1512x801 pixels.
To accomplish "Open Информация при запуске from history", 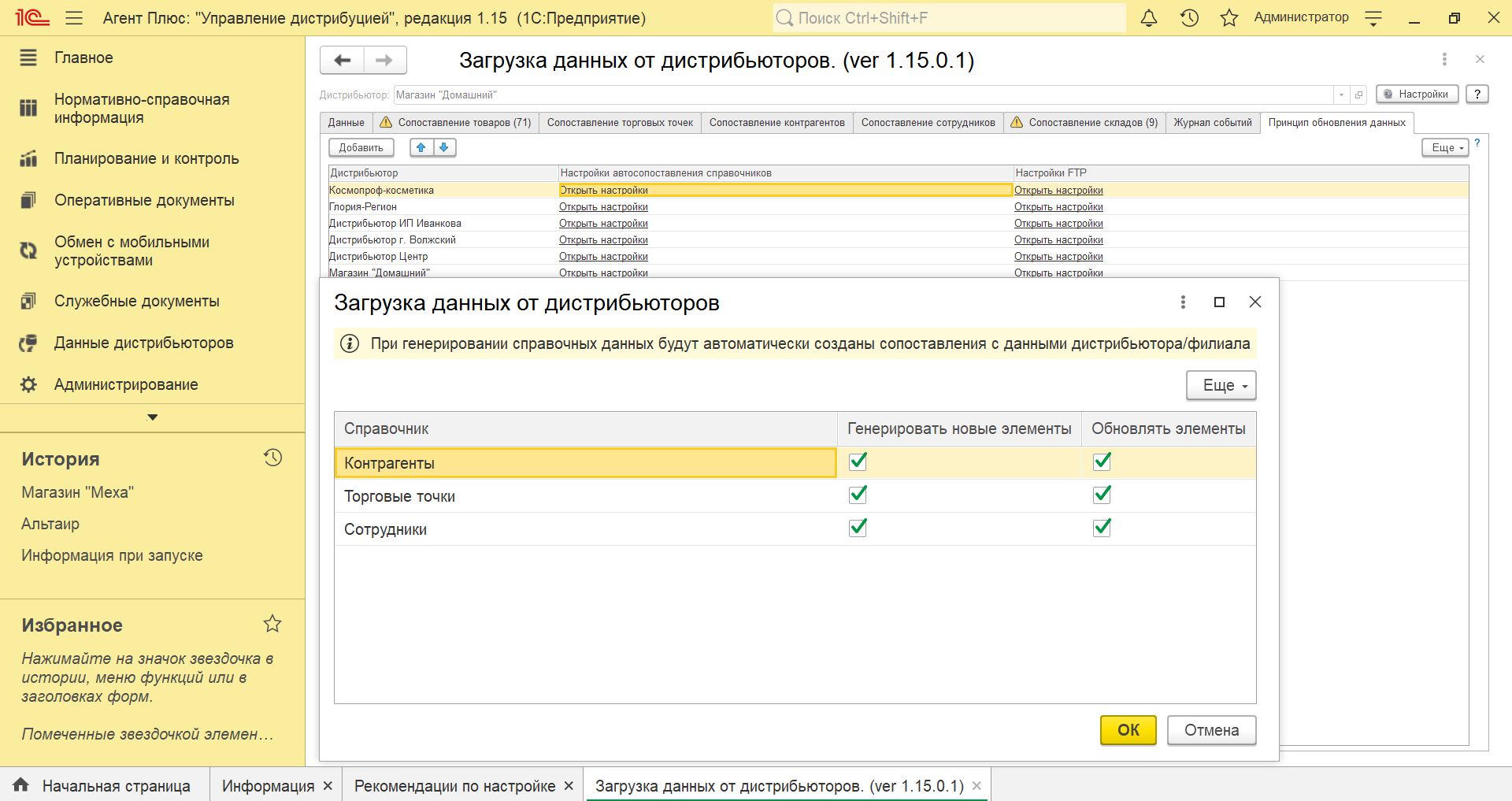I will [112, 555].
